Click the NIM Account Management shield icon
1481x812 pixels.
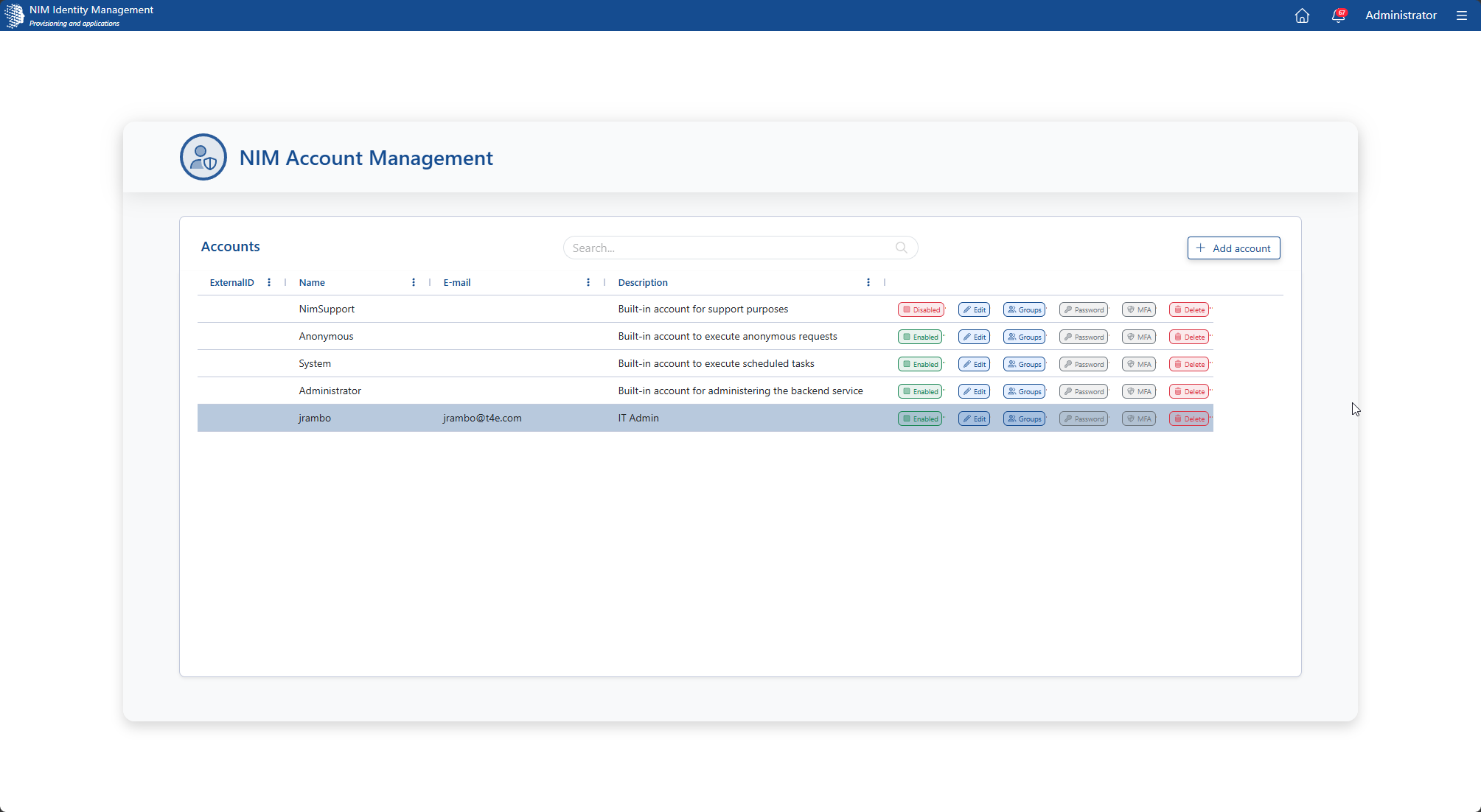tap(203, 157)
